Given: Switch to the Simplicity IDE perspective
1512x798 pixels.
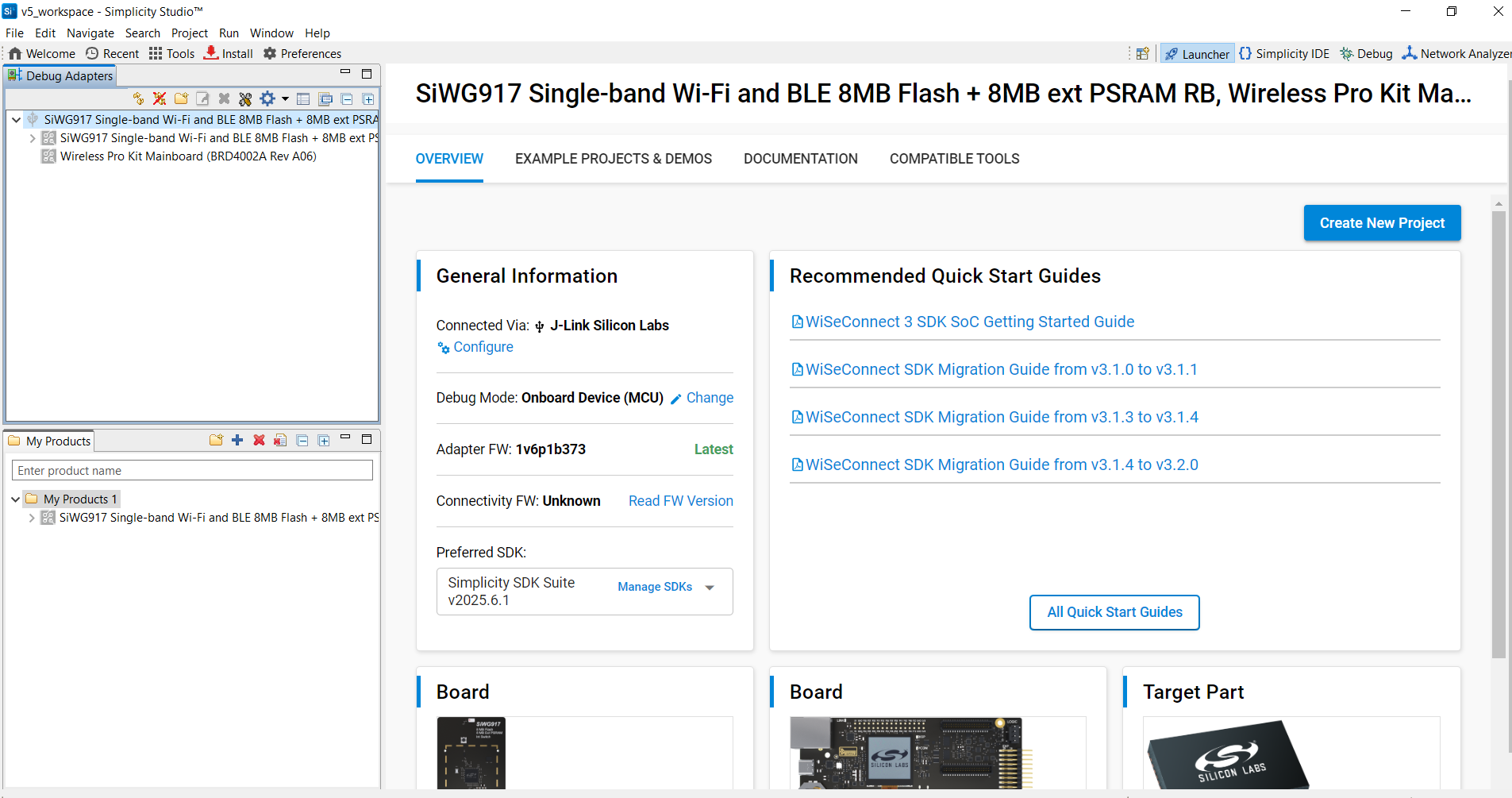Looking at the screenshot, I should [1284, 53].
